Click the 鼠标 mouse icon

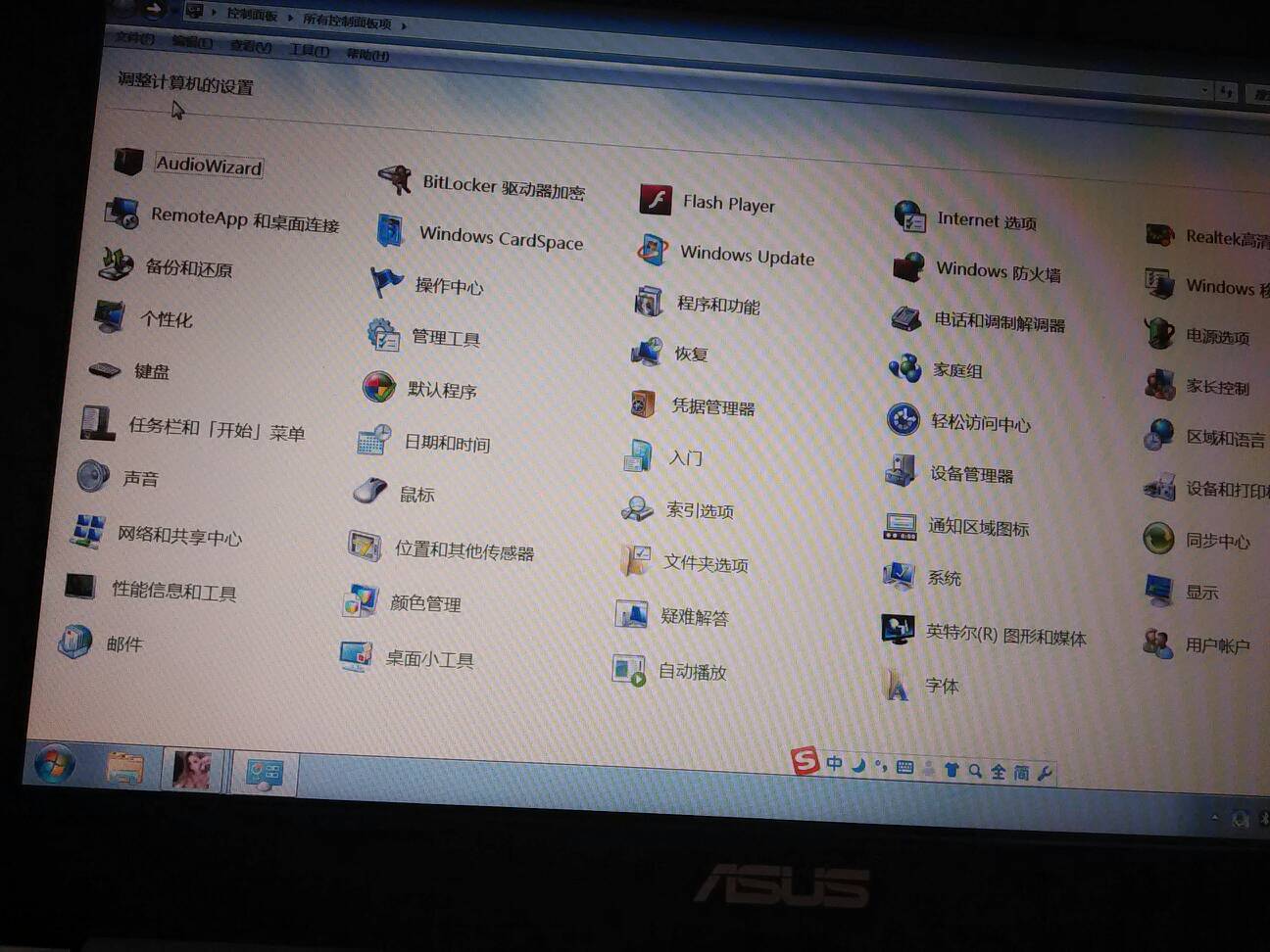pos(369,491)
